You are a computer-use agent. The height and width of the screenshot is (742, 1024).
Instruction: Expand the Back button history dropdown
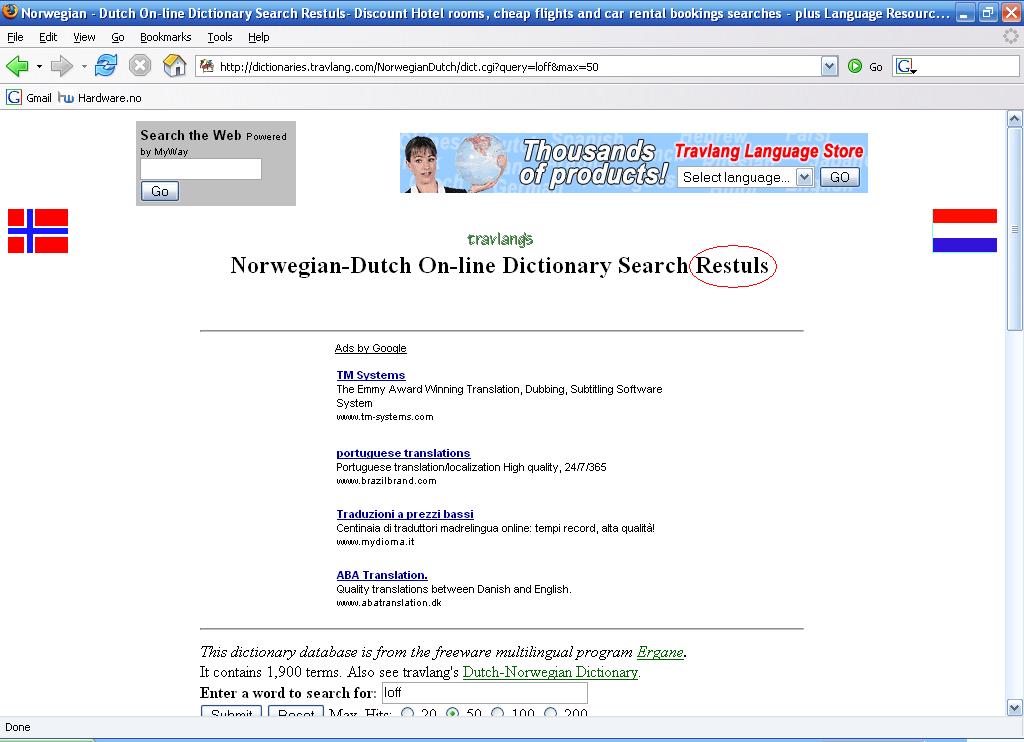pos(39,66)
